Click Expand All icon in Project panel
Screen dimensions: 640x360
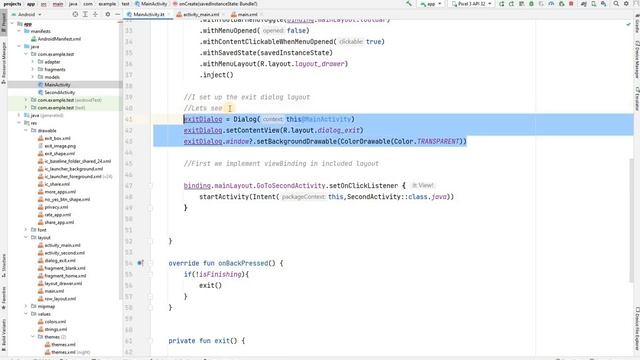[85, 14]
